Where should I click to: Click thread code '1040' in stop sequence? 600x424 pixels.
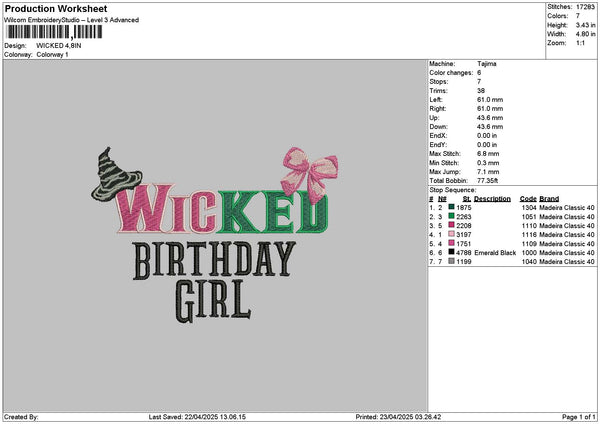tap(529, 262)
